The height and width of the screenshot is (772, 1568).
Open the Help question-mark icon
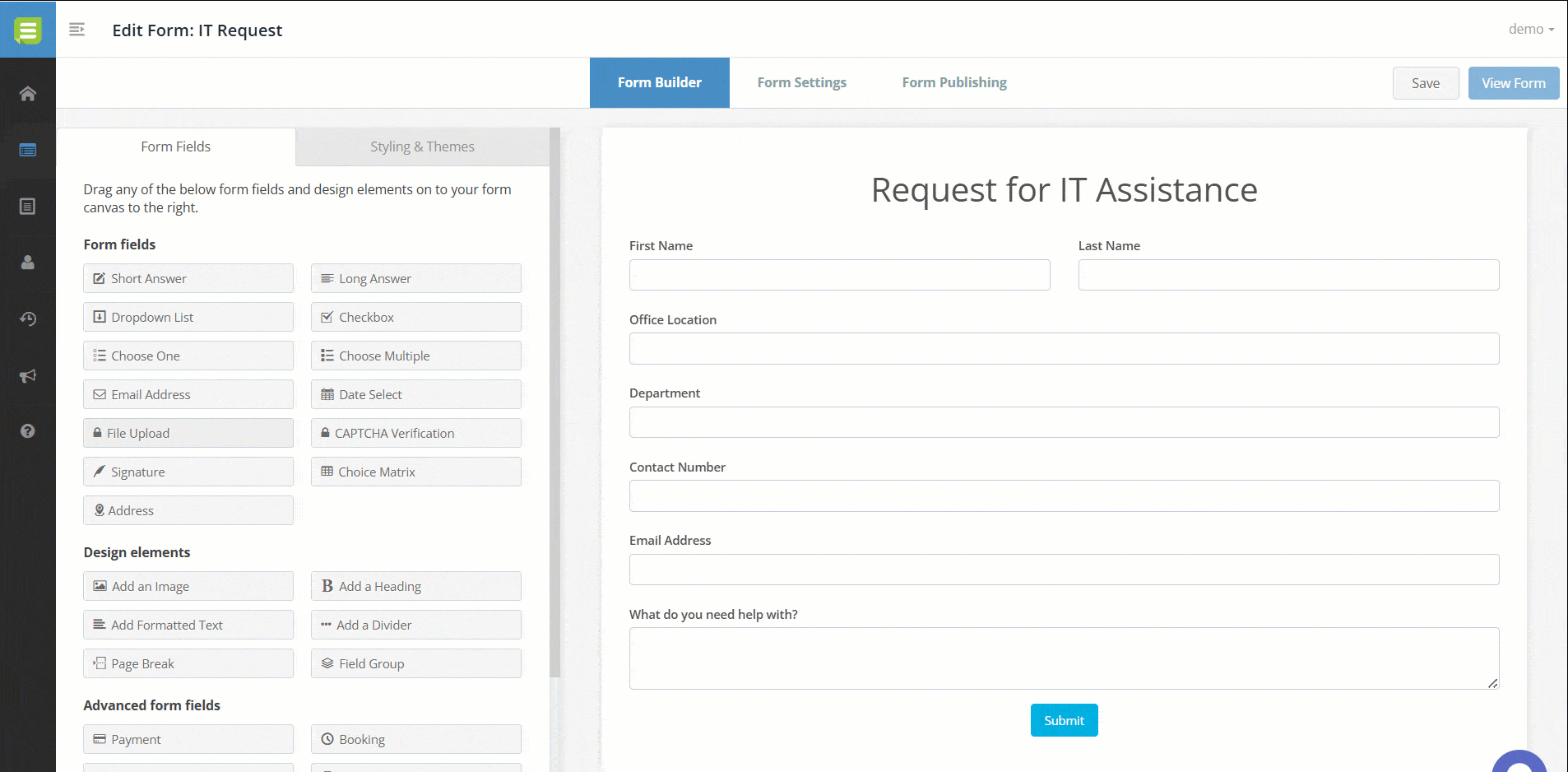[x=27, y=430]
